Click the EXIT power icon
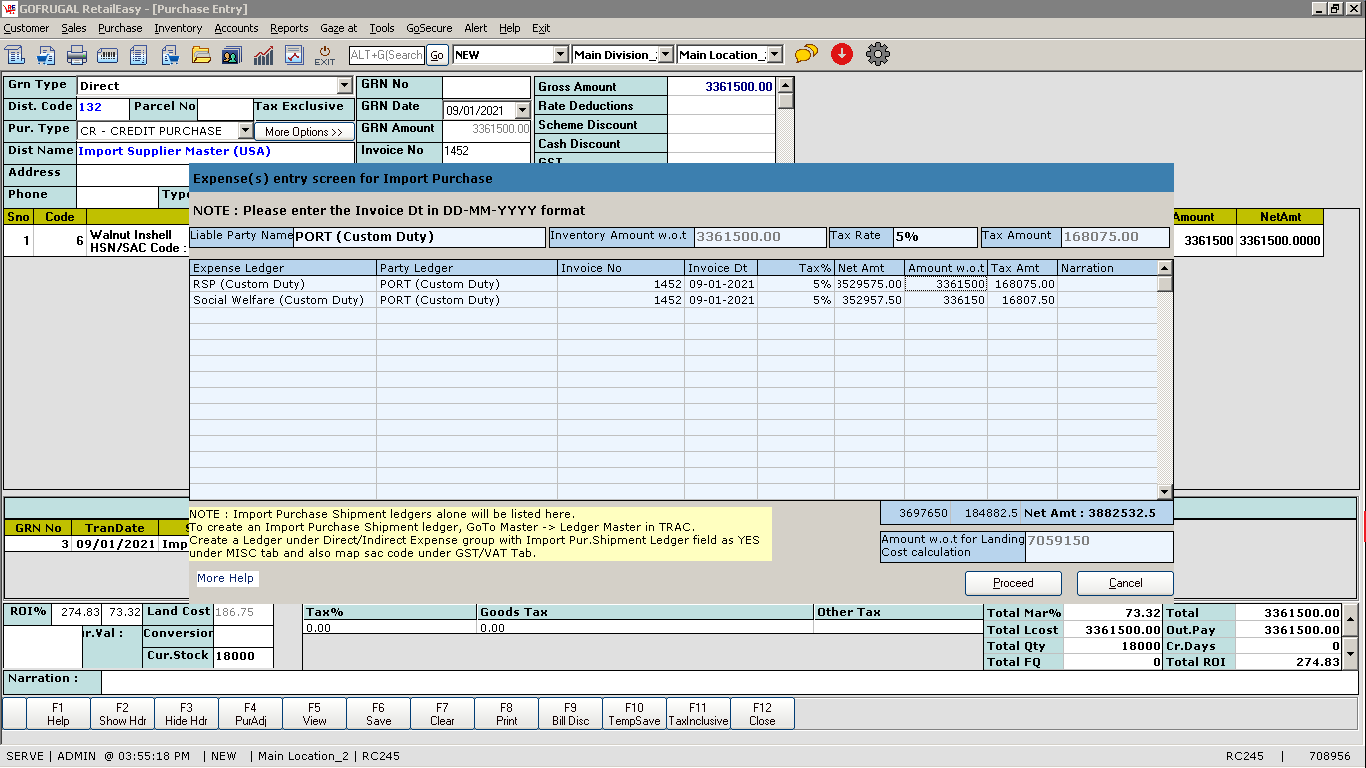This screenshot has width=1366, height=768. pyautogui.click(x=325, y=55)
